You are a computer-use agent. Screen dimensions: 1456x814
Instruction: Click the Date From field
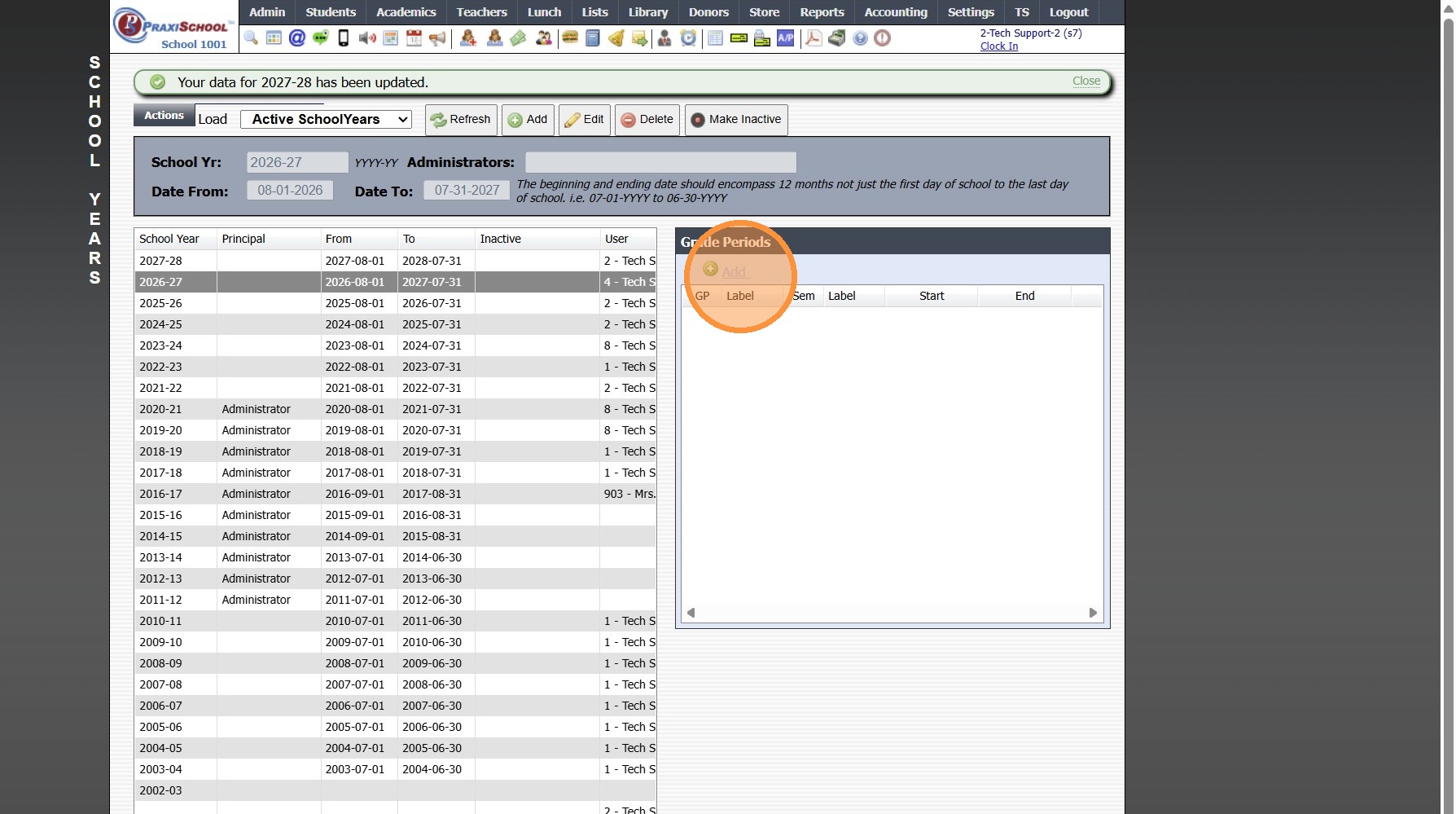290,191
